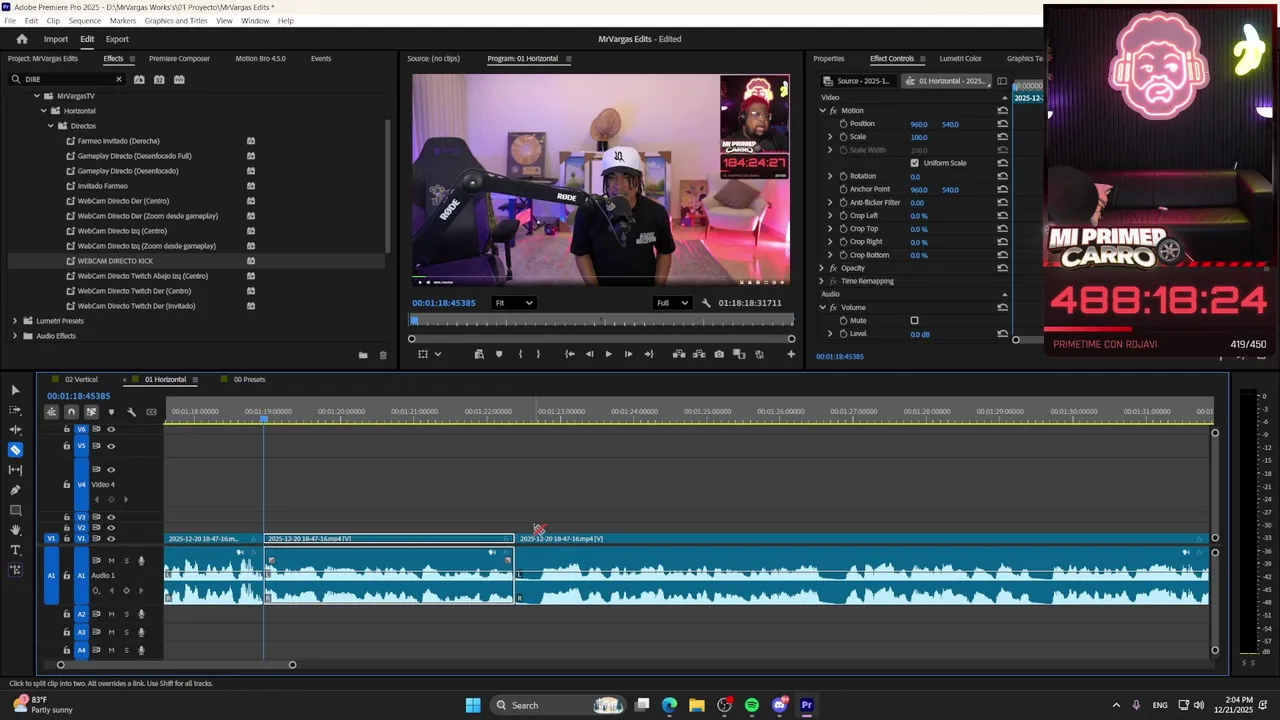The image size is (1280, 720).
Task: Go to the Export workspace
Action: pyautogui.click(x=117, y=39)
